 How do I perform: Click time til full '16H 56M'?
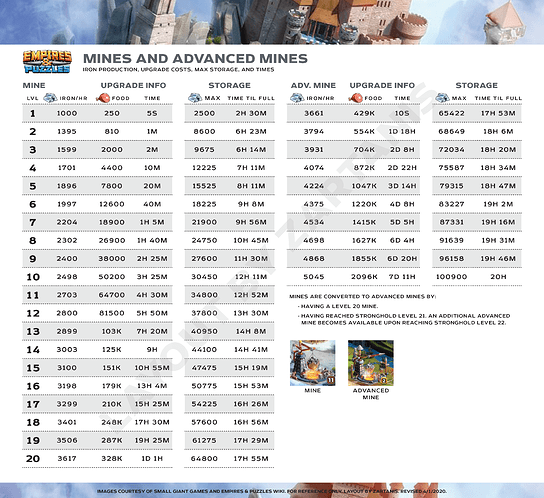pos(251,422)
